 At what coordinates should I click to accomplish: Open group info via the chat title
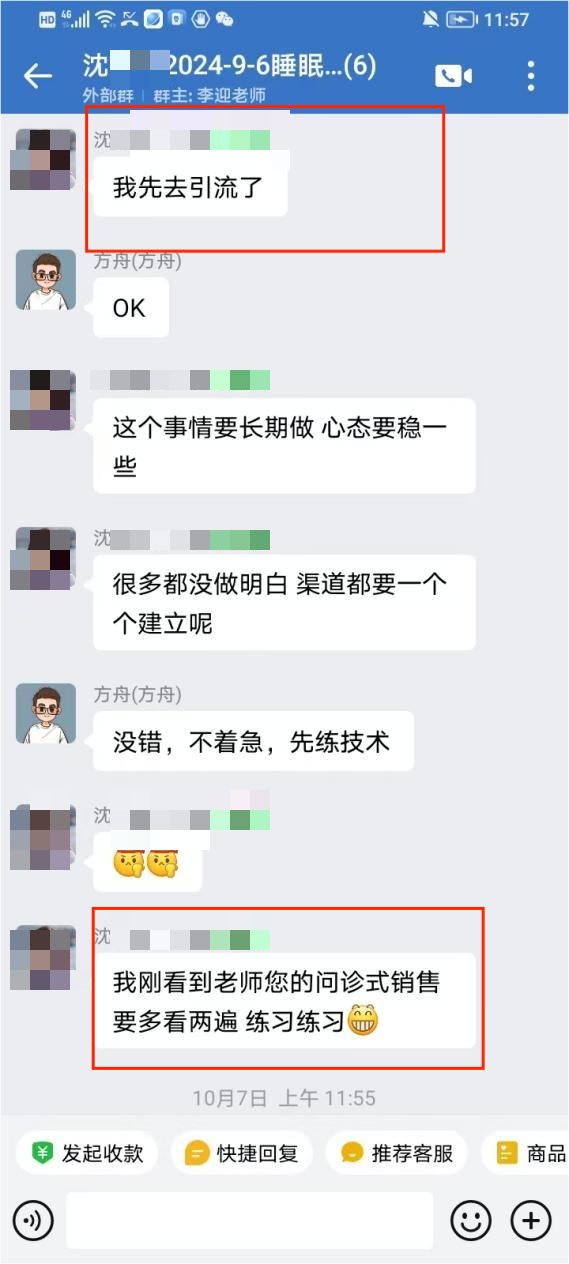point(230,67)
